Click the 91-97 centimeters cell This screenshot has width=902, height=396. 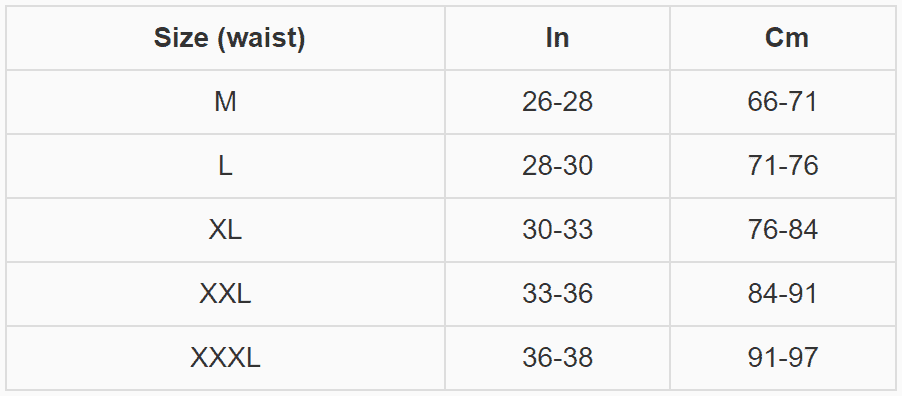(782, 358)
